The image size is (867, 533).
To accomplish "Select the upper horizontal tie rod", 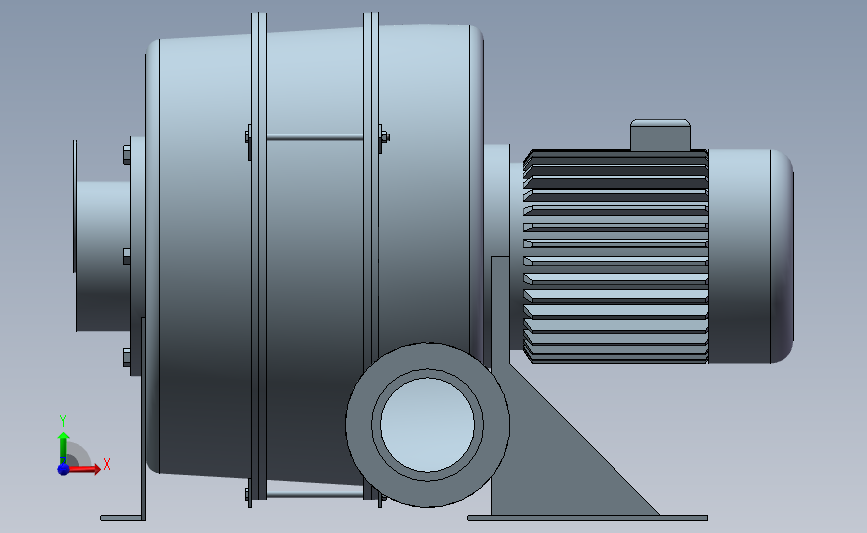I will [315, 137].
